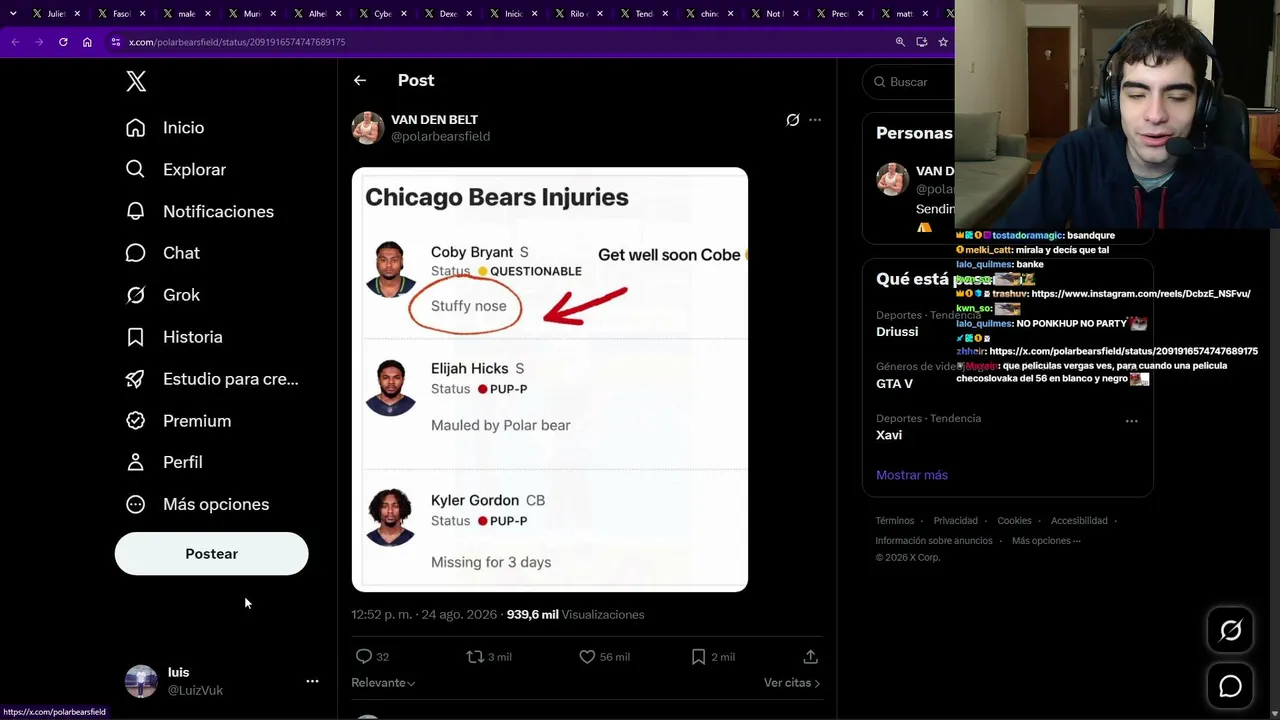Viewport: 1280px width, 720px height.
Task: Bookmark the post (2 mil saves)
Action: [713, 657]
